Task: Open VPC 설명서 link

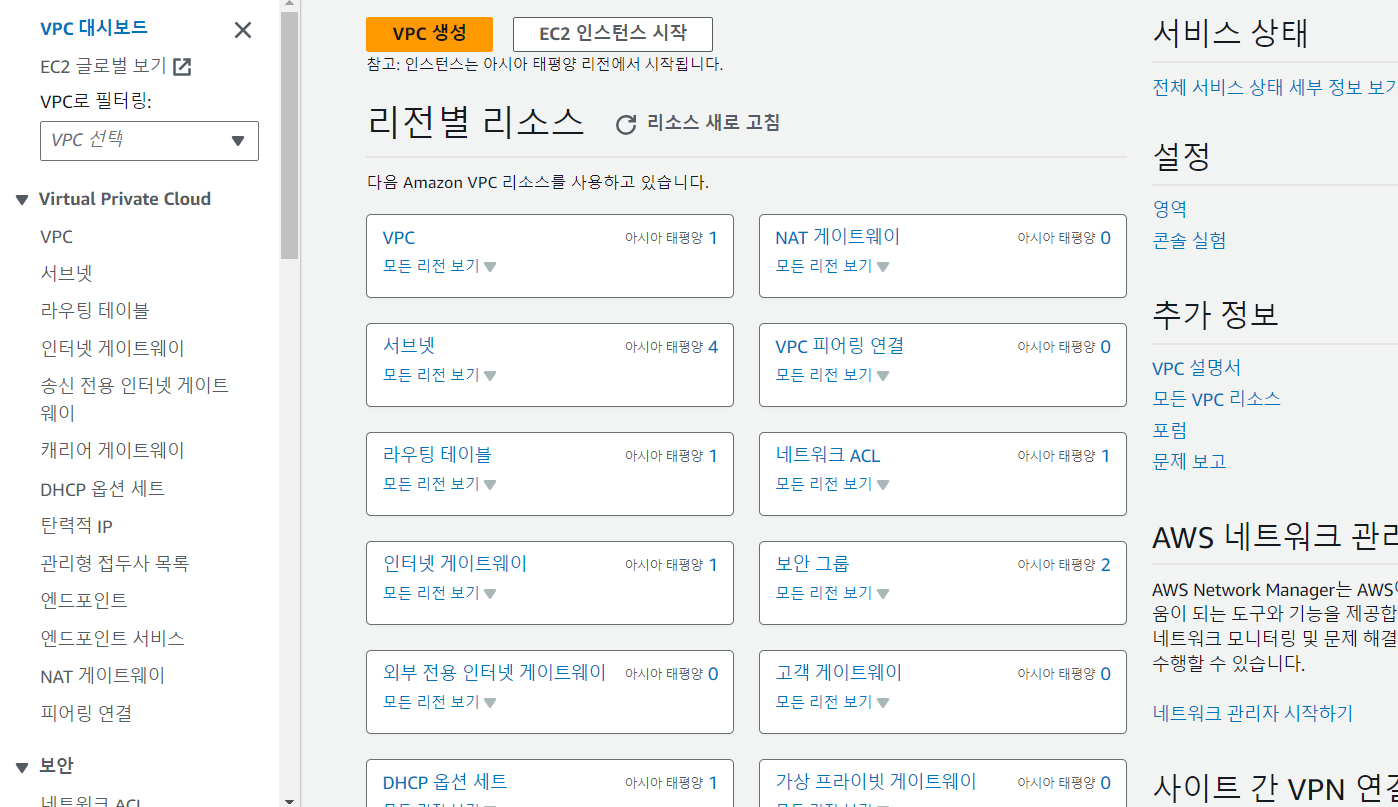Action: pos(1197,368)
